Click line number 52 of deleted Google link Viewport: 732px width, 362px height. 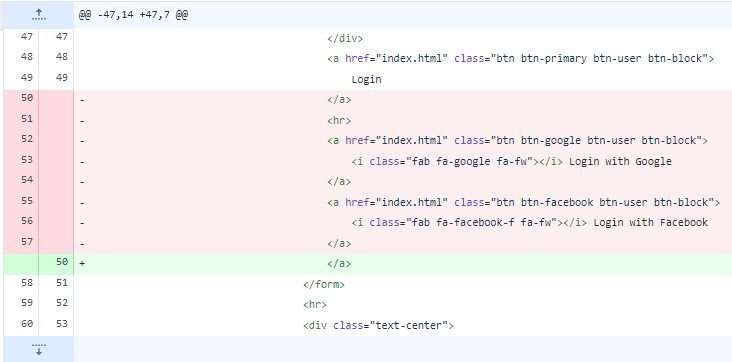point(27,139)
